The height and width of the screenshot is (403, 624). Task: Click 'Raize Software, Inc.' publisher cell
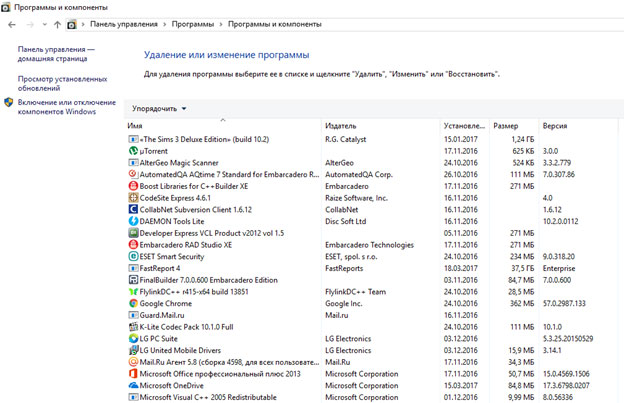point(356,198)
